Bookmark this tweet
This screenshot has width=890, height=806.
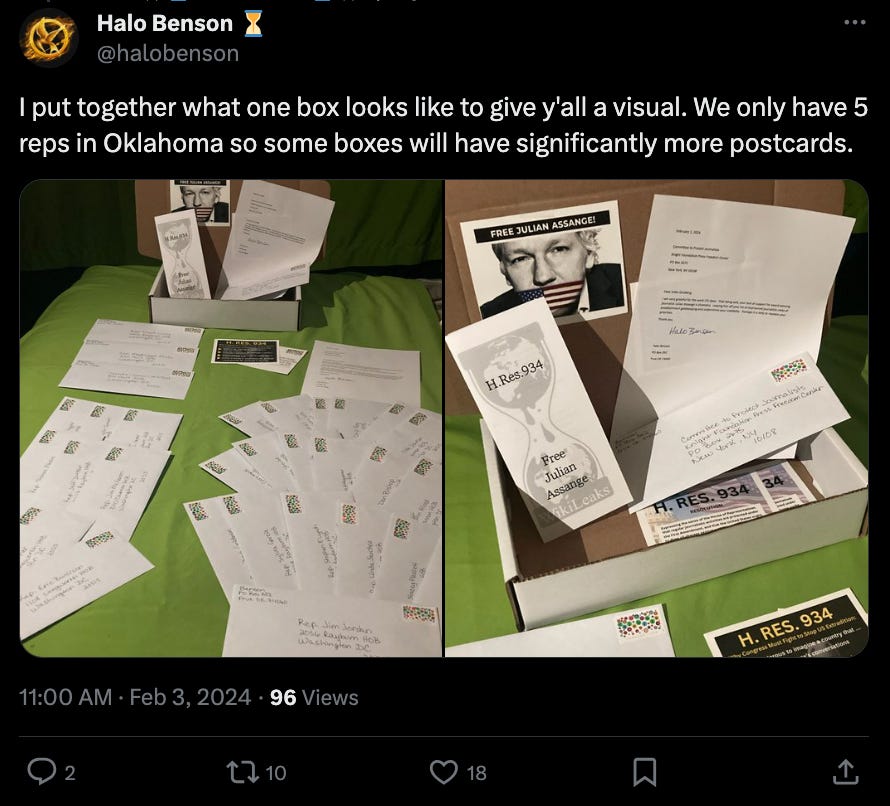point(645,772)
